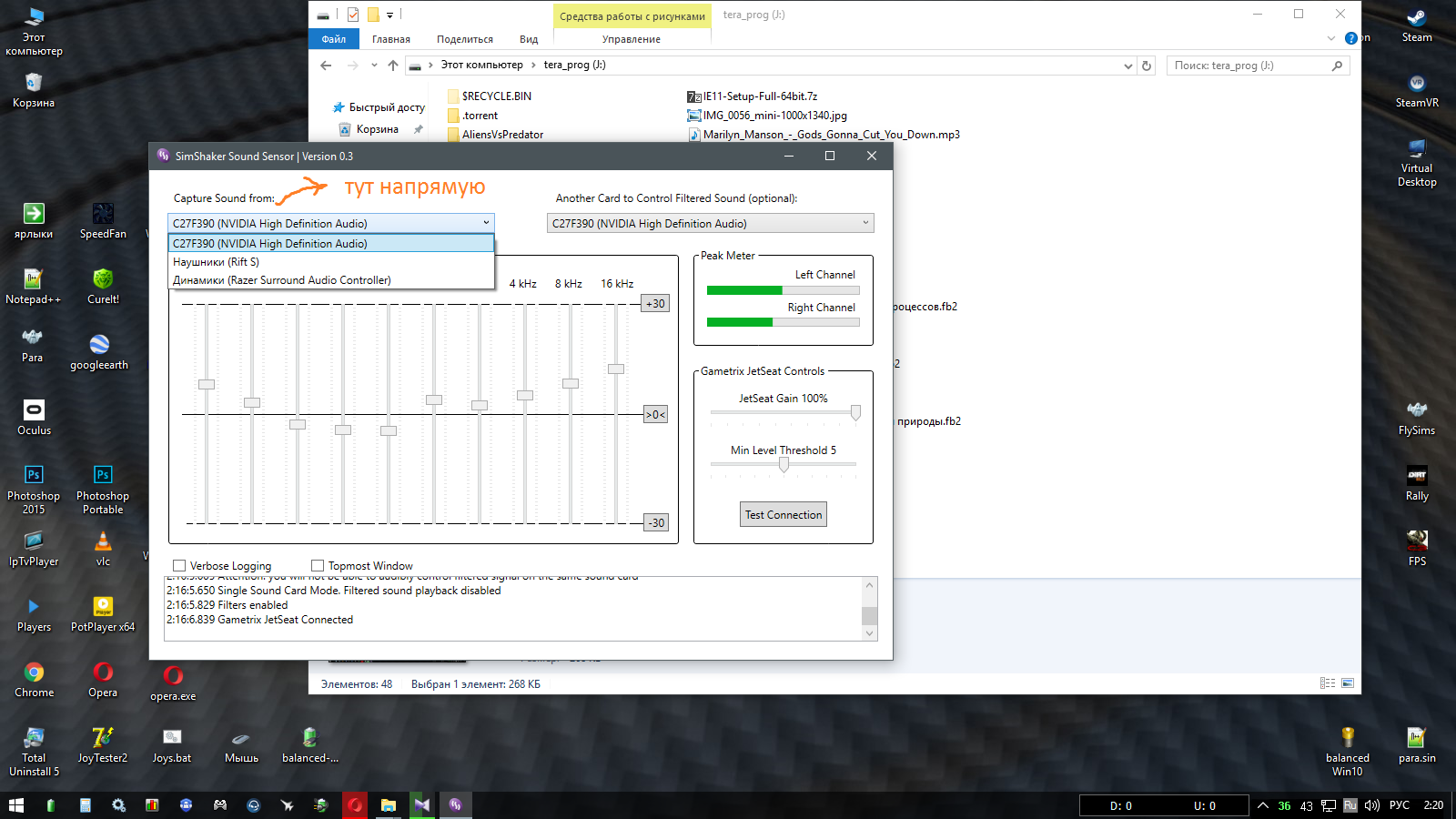Image resolution: width=1456 pixels, height=819 pixels.
Task: Open the Управление ribbon tab
Action: tap(632, 39)
